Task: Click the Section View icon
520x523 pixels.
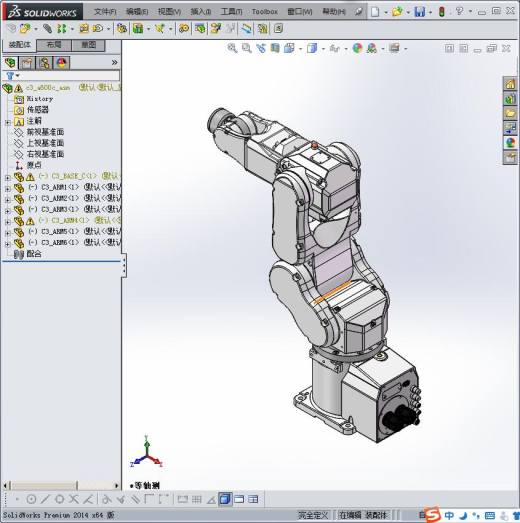Action: (x=275, y=48)
